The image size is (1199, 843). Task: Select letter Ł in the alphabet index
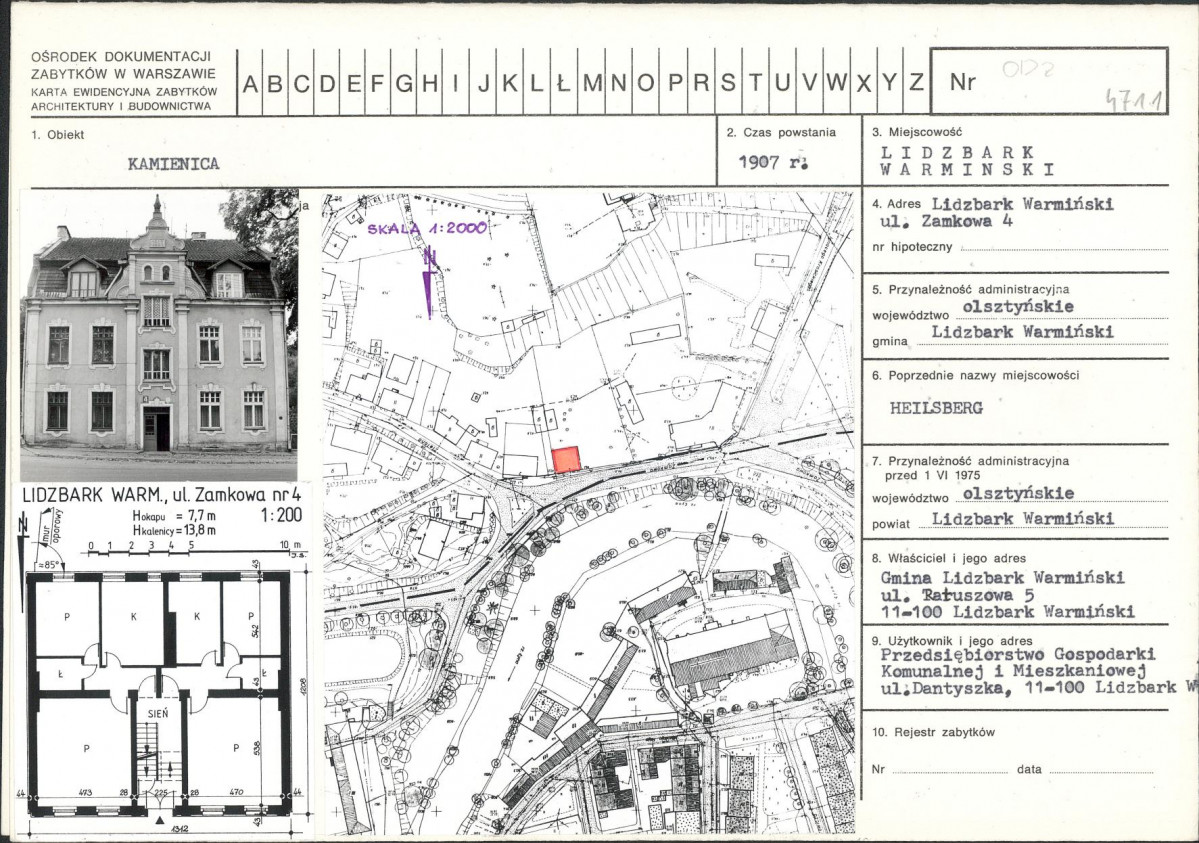coord(563,84)
